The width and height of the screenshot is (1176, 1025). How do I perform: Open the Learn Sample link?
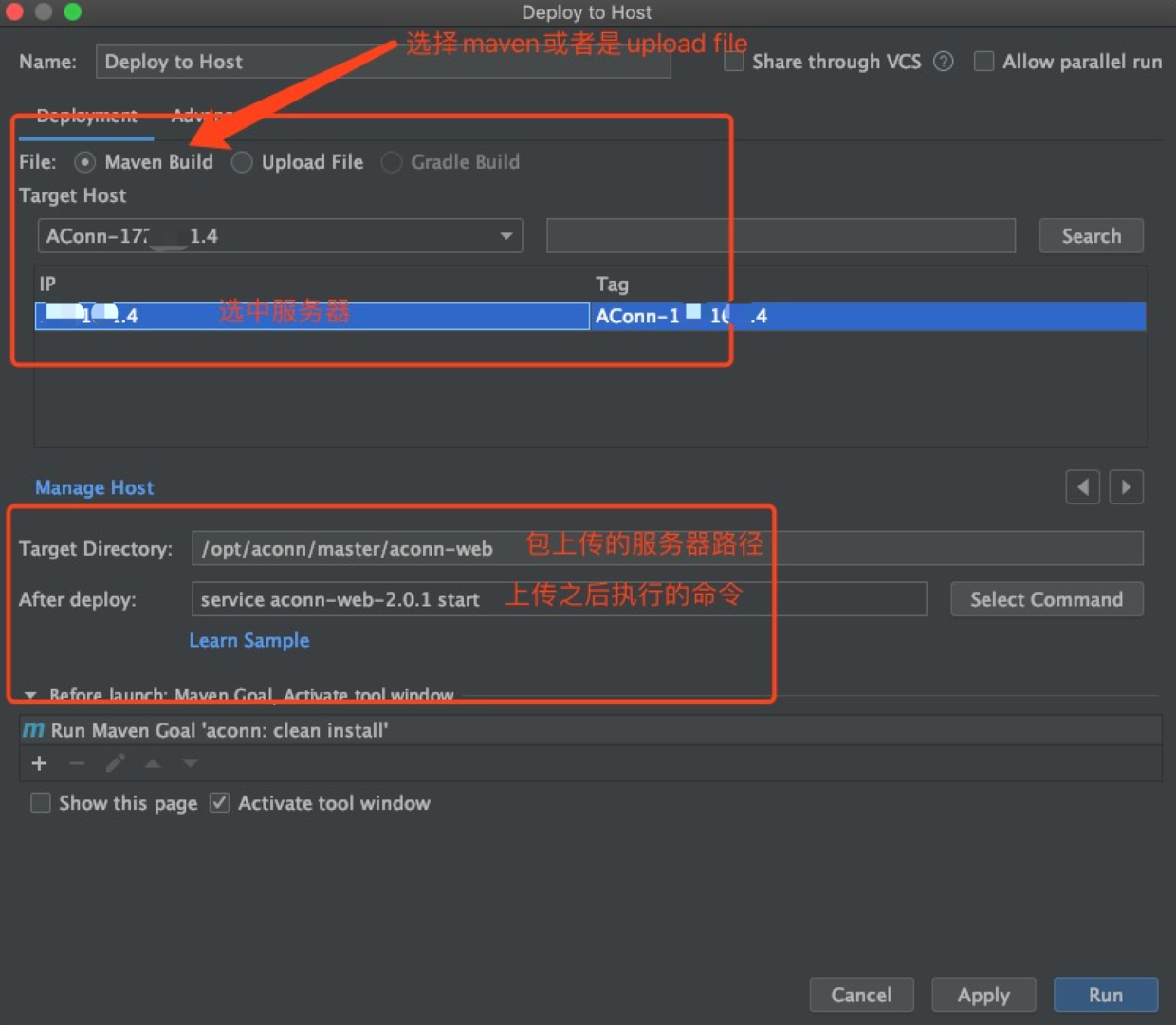pos(249,640)
